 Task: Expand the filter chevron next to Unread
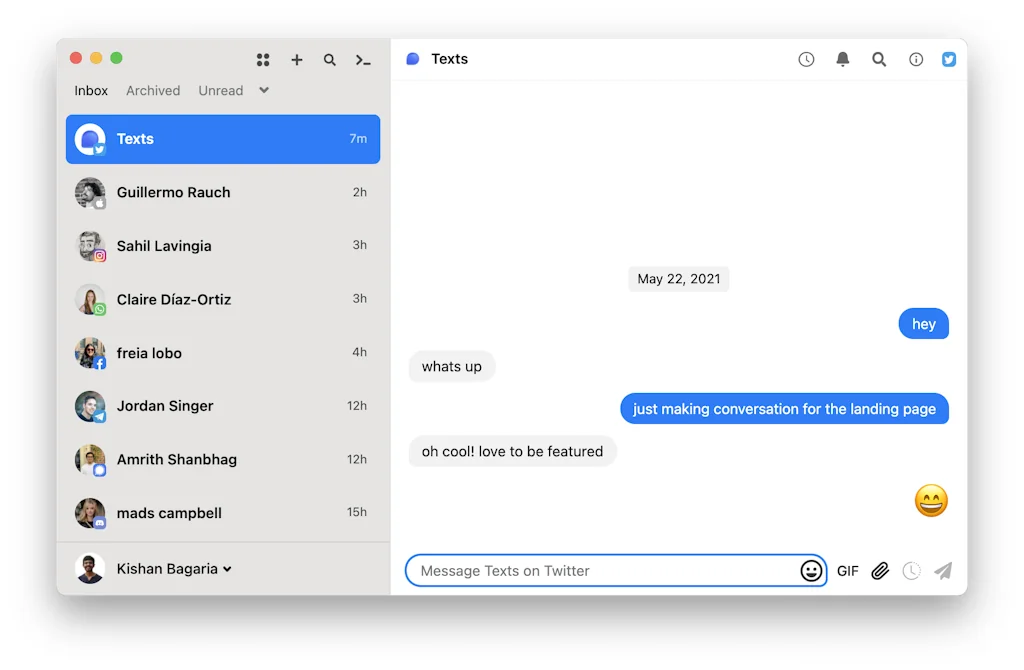coord(263,90)
